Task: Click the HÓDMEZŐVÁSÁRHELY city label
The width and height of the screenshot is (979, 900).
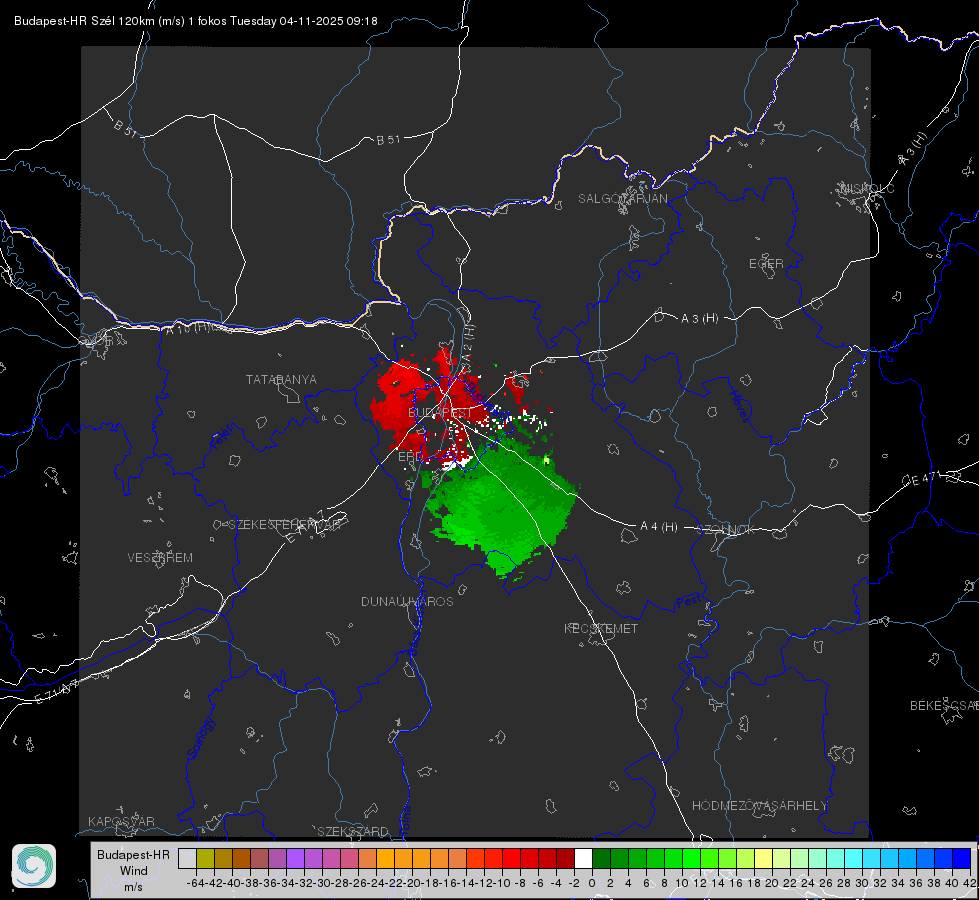Action: [x=759, y=806]
